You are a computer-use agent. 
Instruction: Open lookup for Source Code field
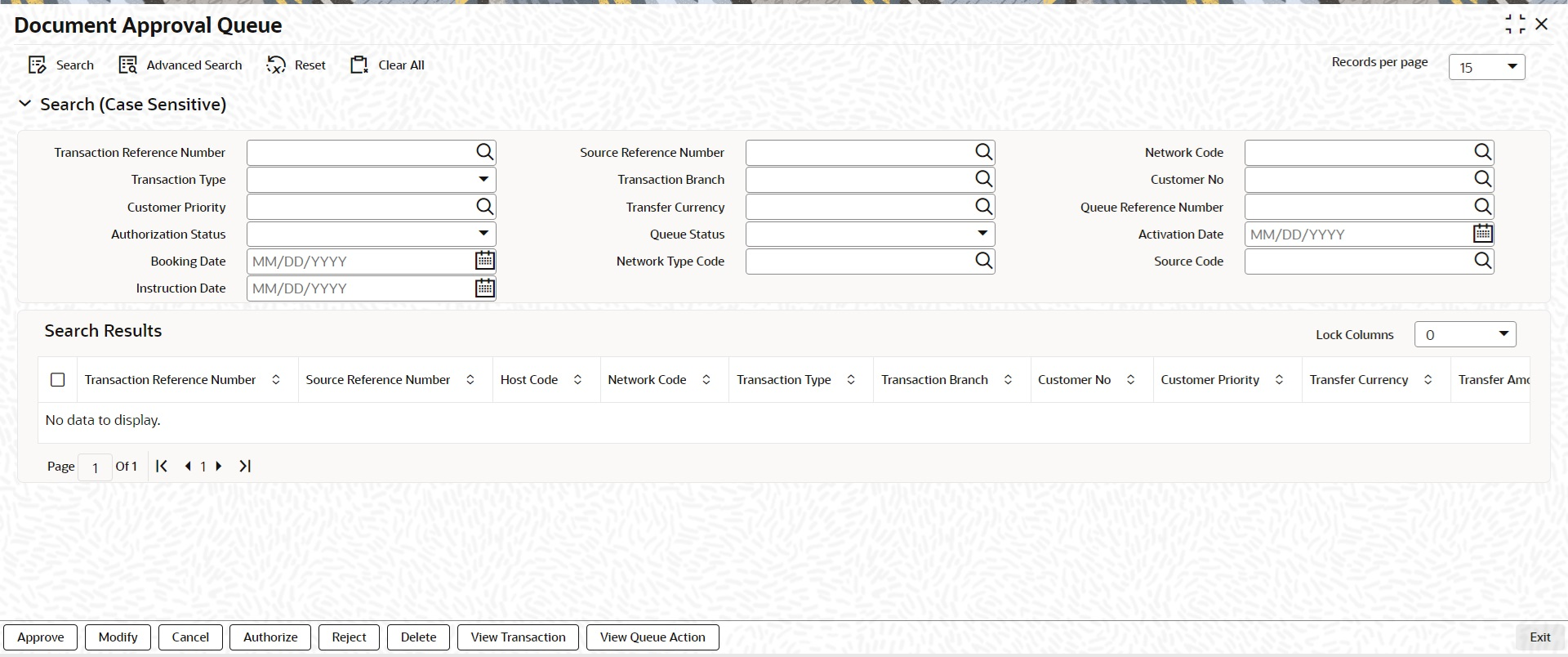point(1483,261)
